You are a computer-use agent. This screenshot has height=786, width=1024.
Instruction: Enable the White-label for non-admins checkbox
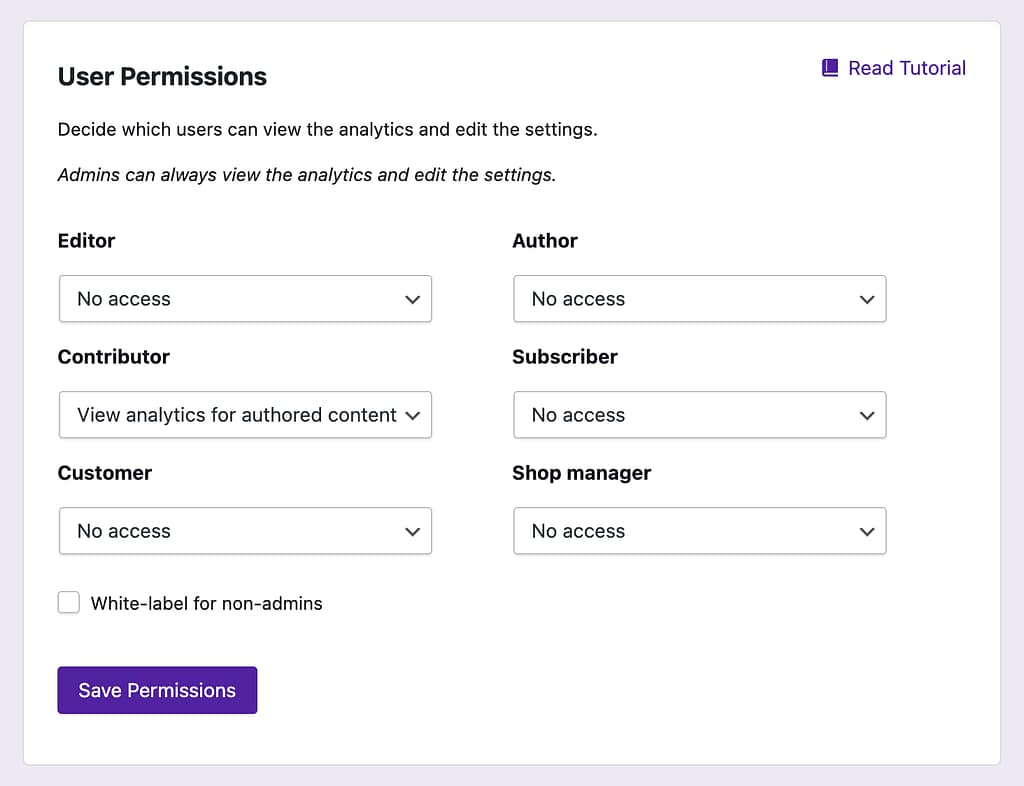click(x=68, y=602)
